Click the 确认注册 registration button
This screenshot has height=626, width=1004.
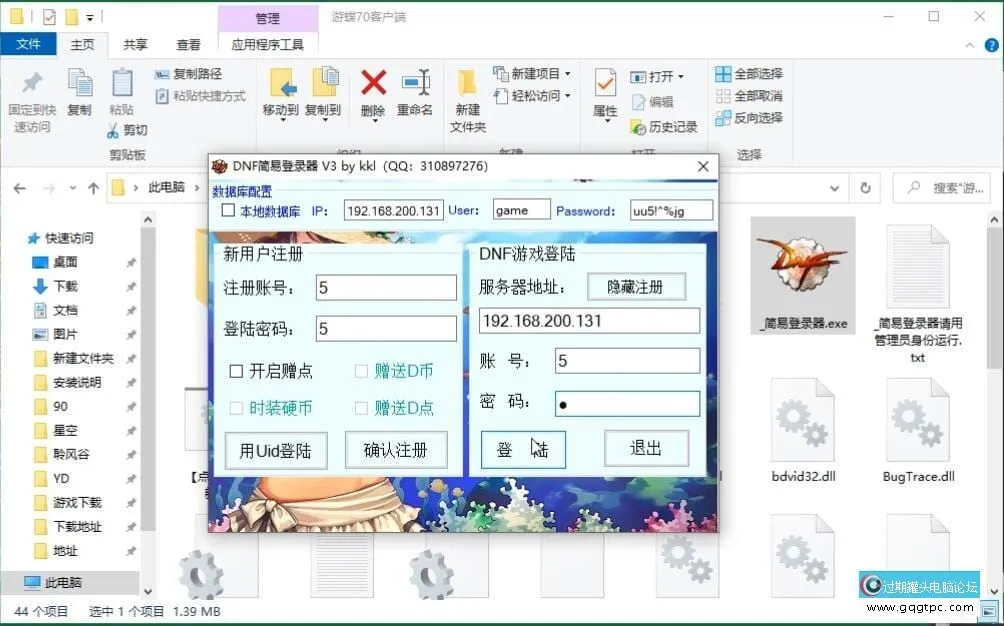pyautogui.click(x=396, y=450)
